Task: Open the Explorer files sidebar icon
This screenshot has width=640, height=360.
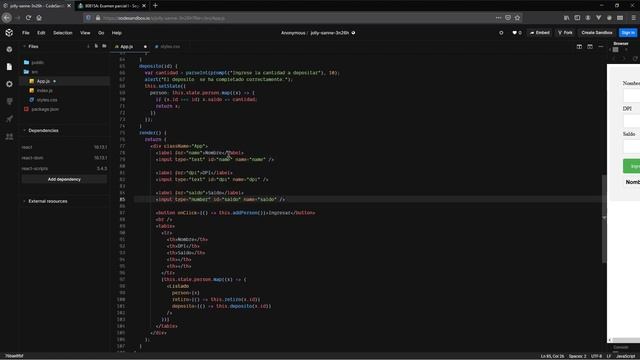Action: (x=9, y=67)
